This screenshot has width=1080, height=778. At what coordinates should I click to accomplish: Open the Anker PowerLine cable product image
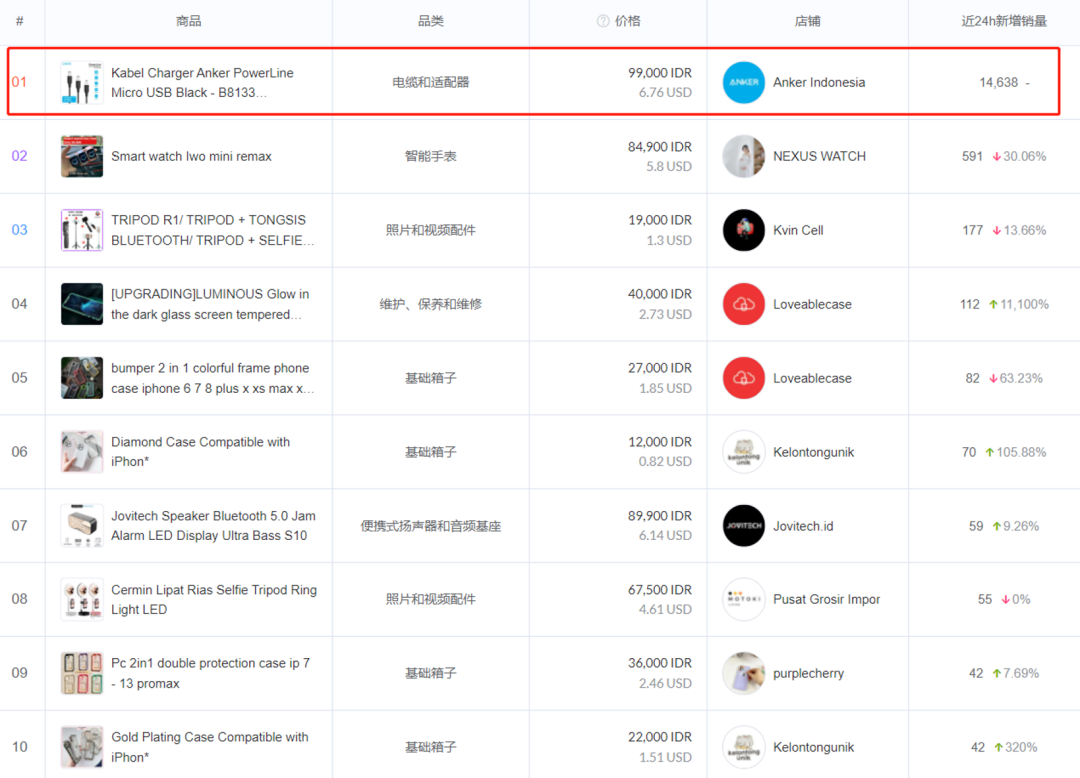point(82,83)
